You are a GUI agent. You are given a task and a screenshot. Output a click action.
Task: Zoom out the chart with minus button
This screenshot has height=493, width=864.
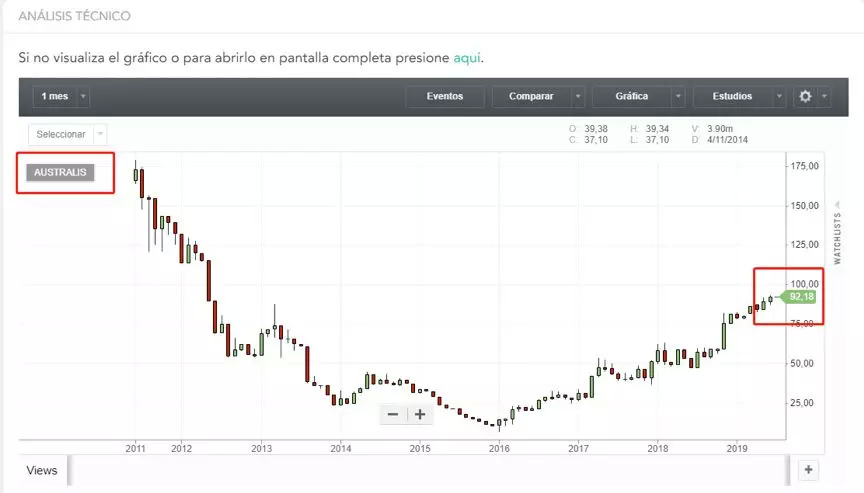[x=393, y=414]
